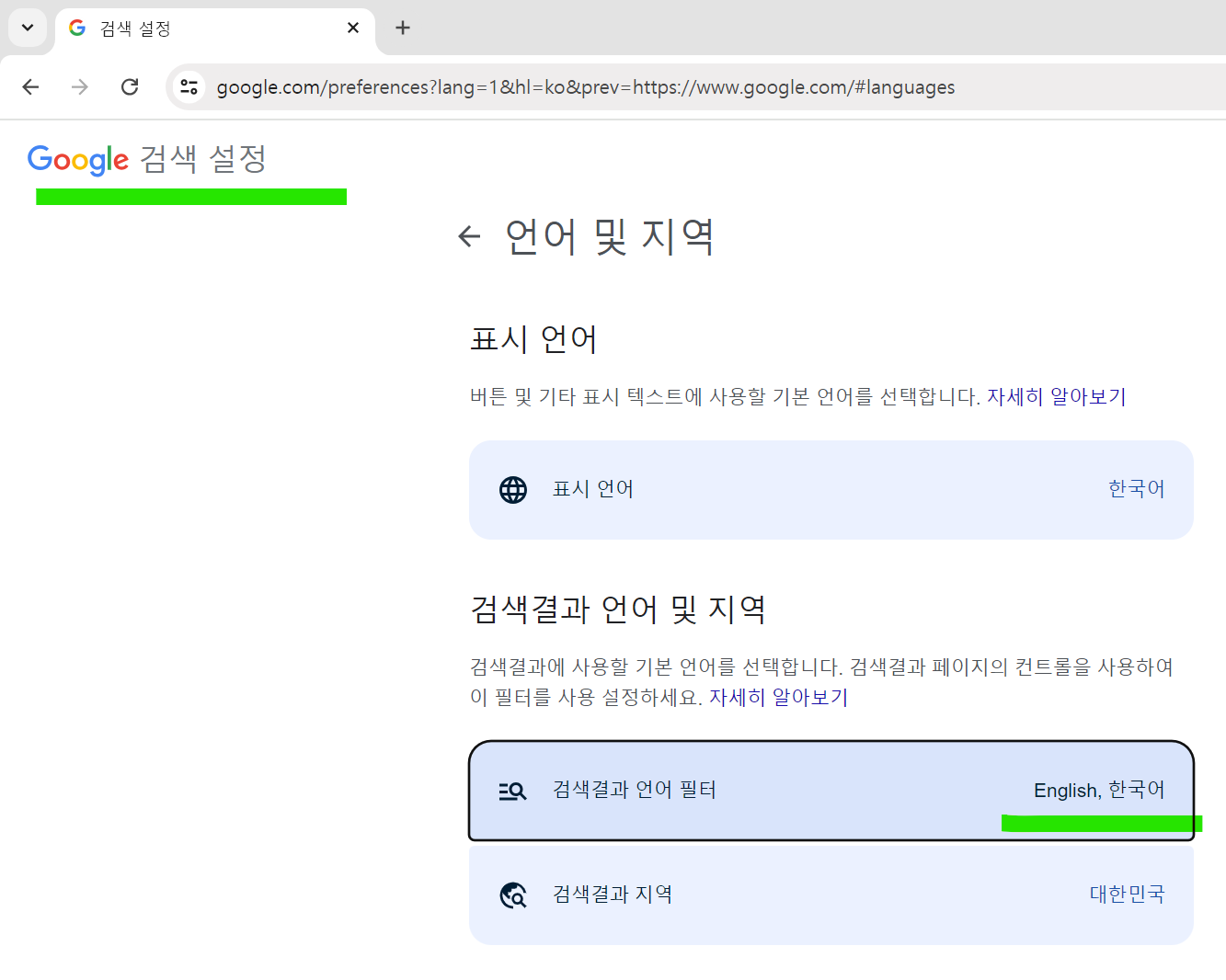The width and height of the screenshot is (1226, 980).
Task: Click 자세히 알아보기 link under 표시 언어
Action: click(x=1056, y=395)
